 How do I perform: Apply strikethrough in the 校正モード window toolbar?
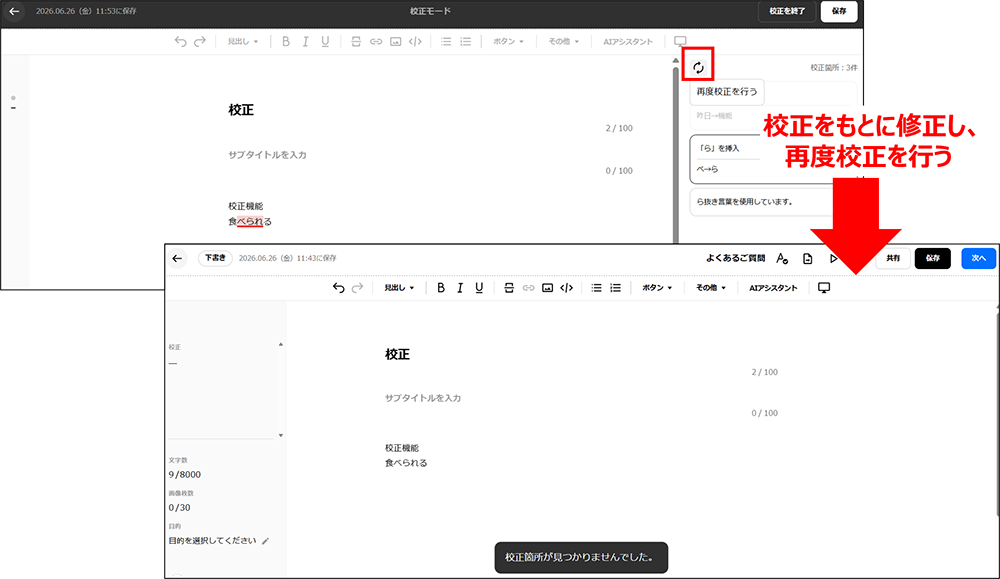tap(356, 41)
